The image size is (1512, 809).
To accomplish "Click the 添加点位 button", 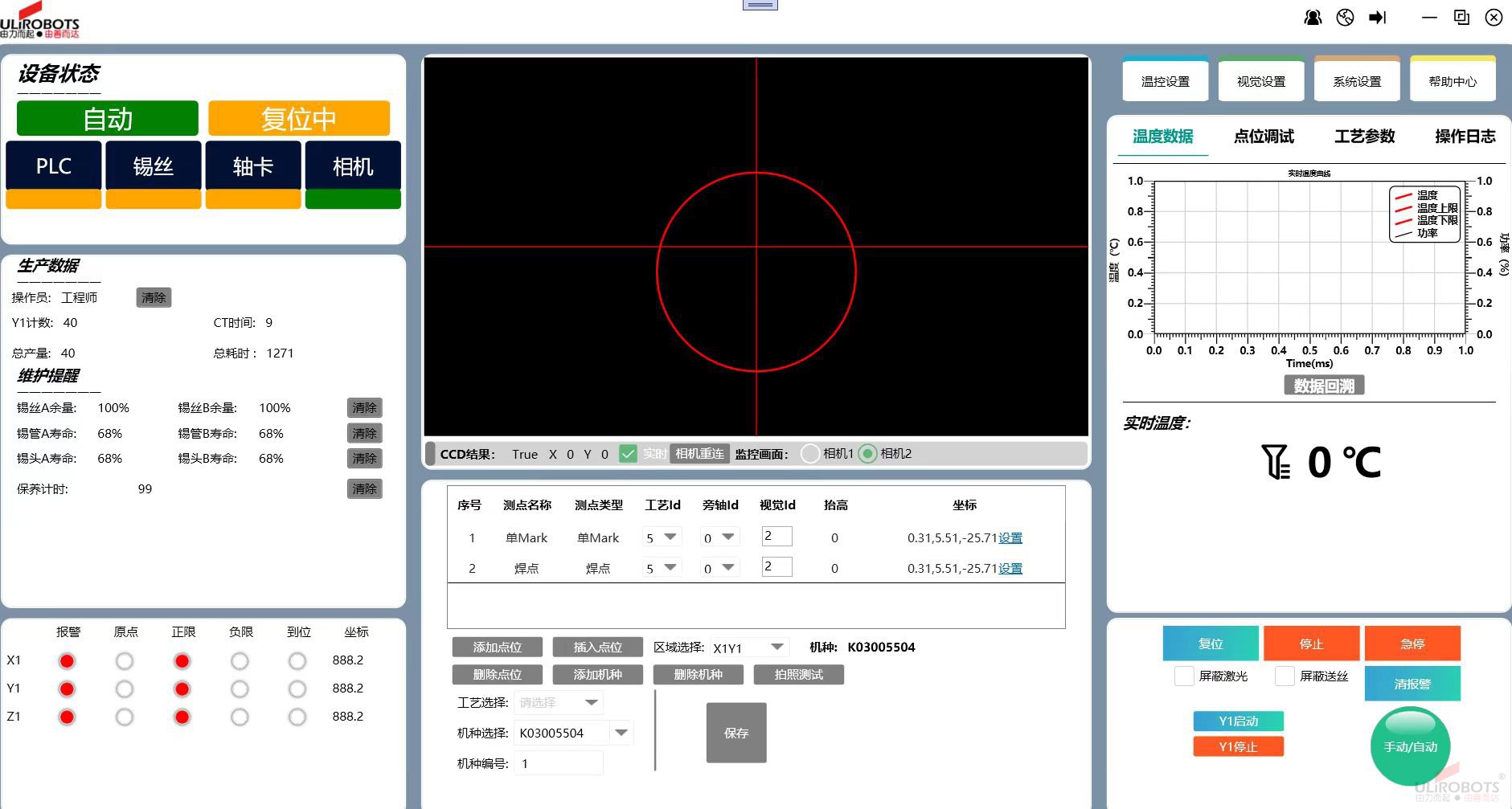I will click(497, 648).
